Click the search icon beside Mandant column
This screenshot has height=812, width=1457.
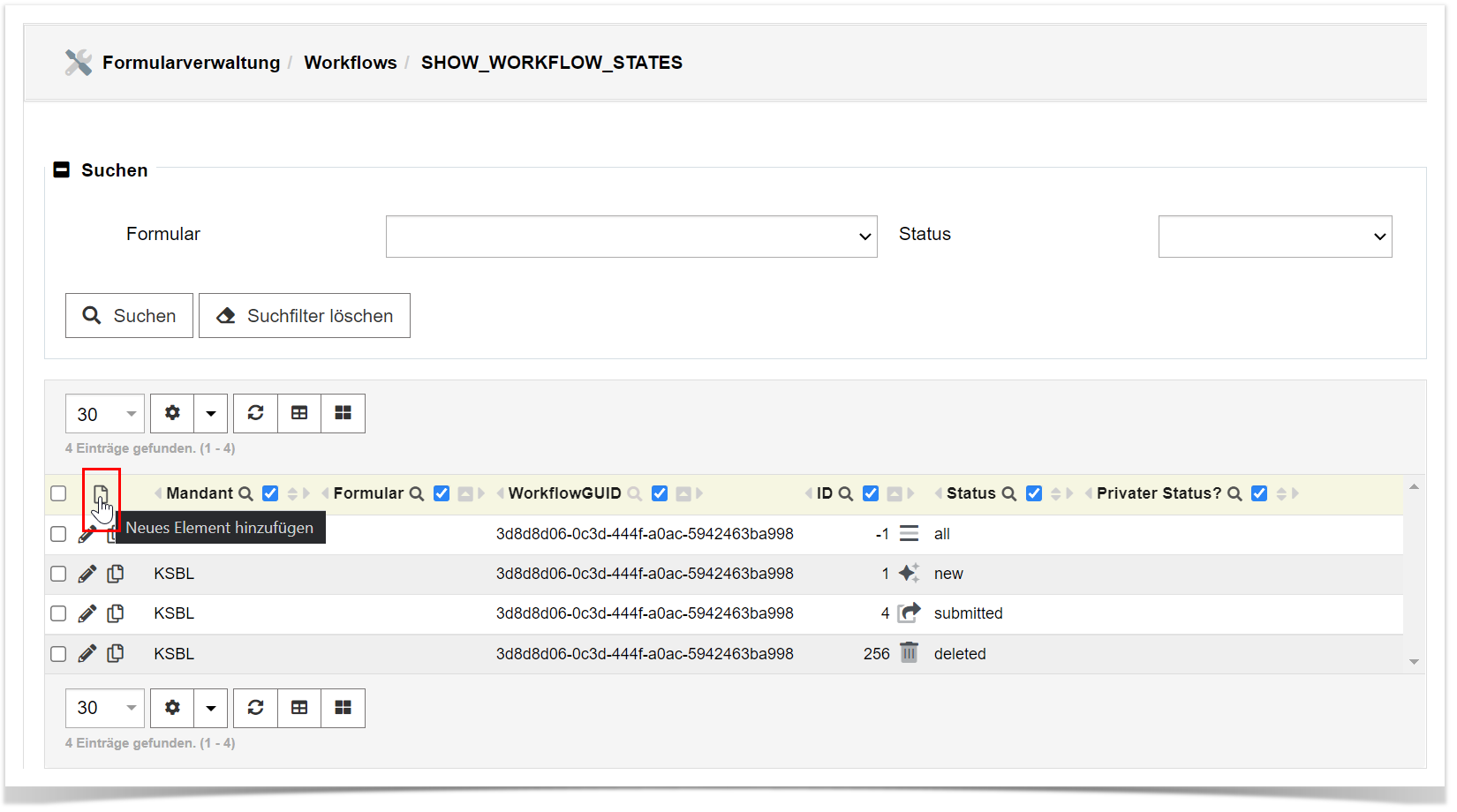[245, 494]
